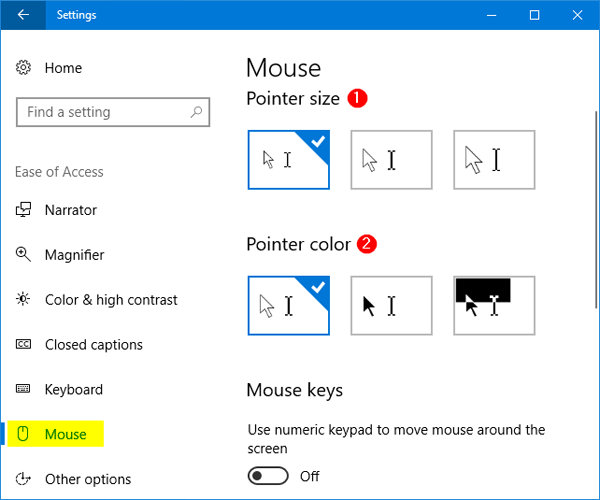Click the Mouse keys heading
600x500 pixels.
[x=295, y=390]
